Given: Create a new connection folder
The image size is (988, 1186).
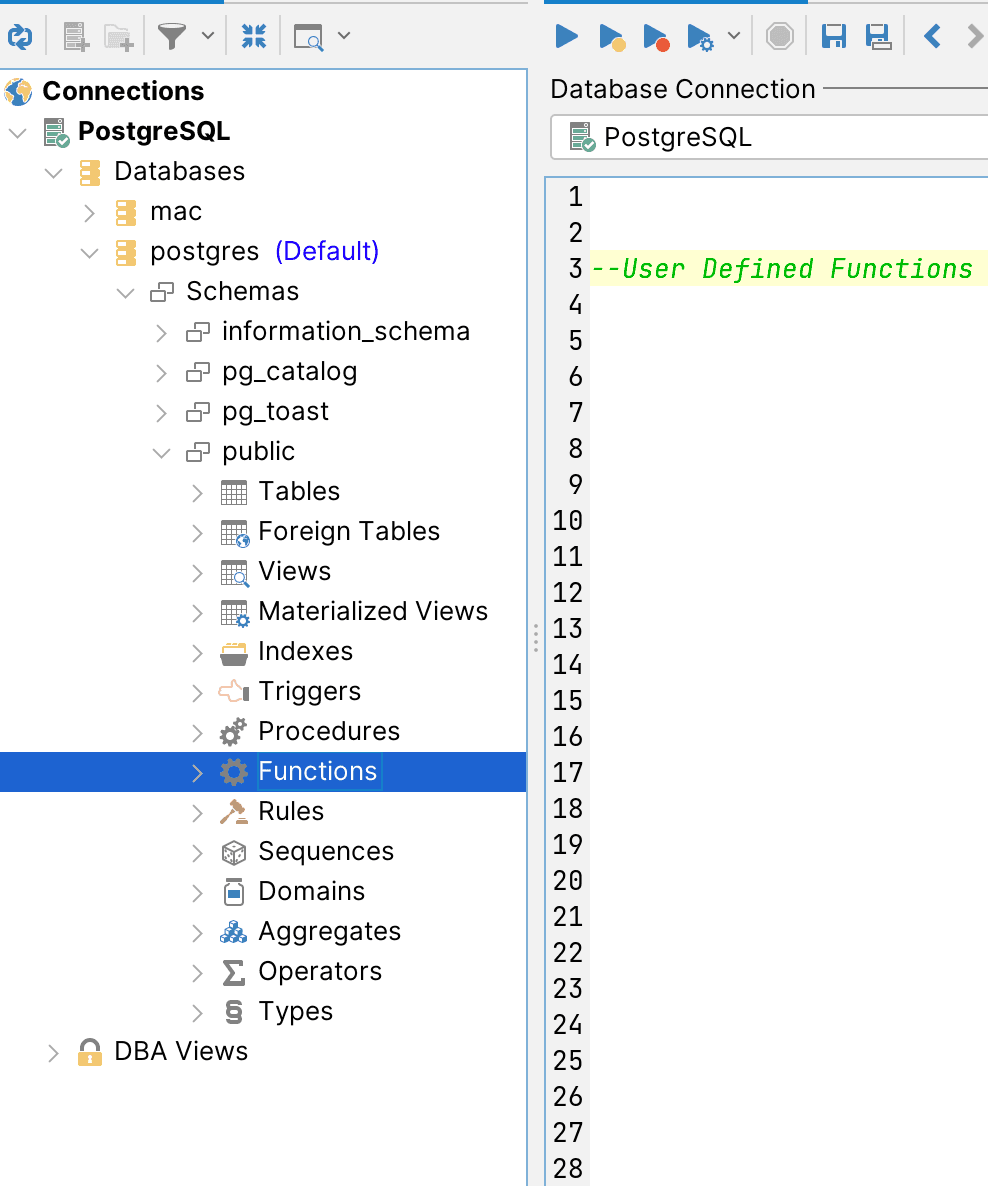Looking at the screenshot, I should (117, 38).
